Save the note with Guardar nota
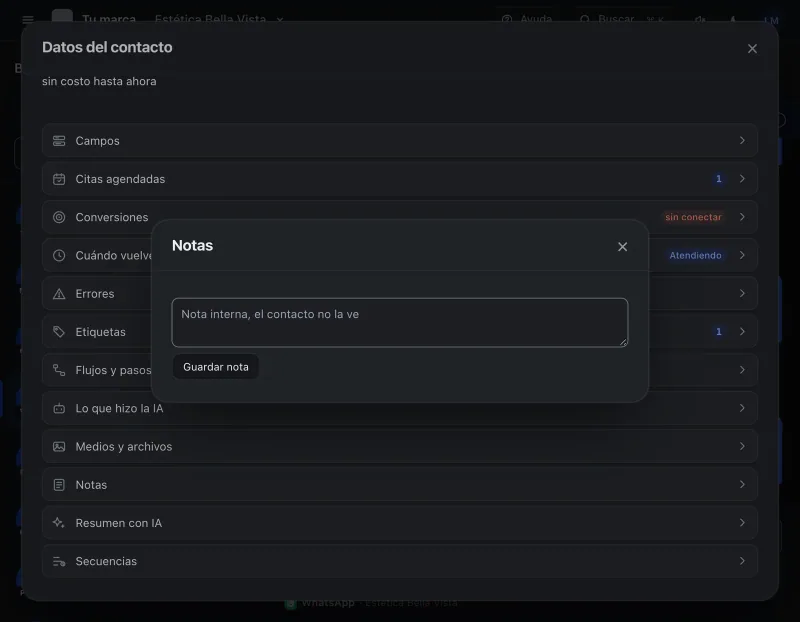The height and width of the screenshot is (622, 800). (x=216, y=367)
